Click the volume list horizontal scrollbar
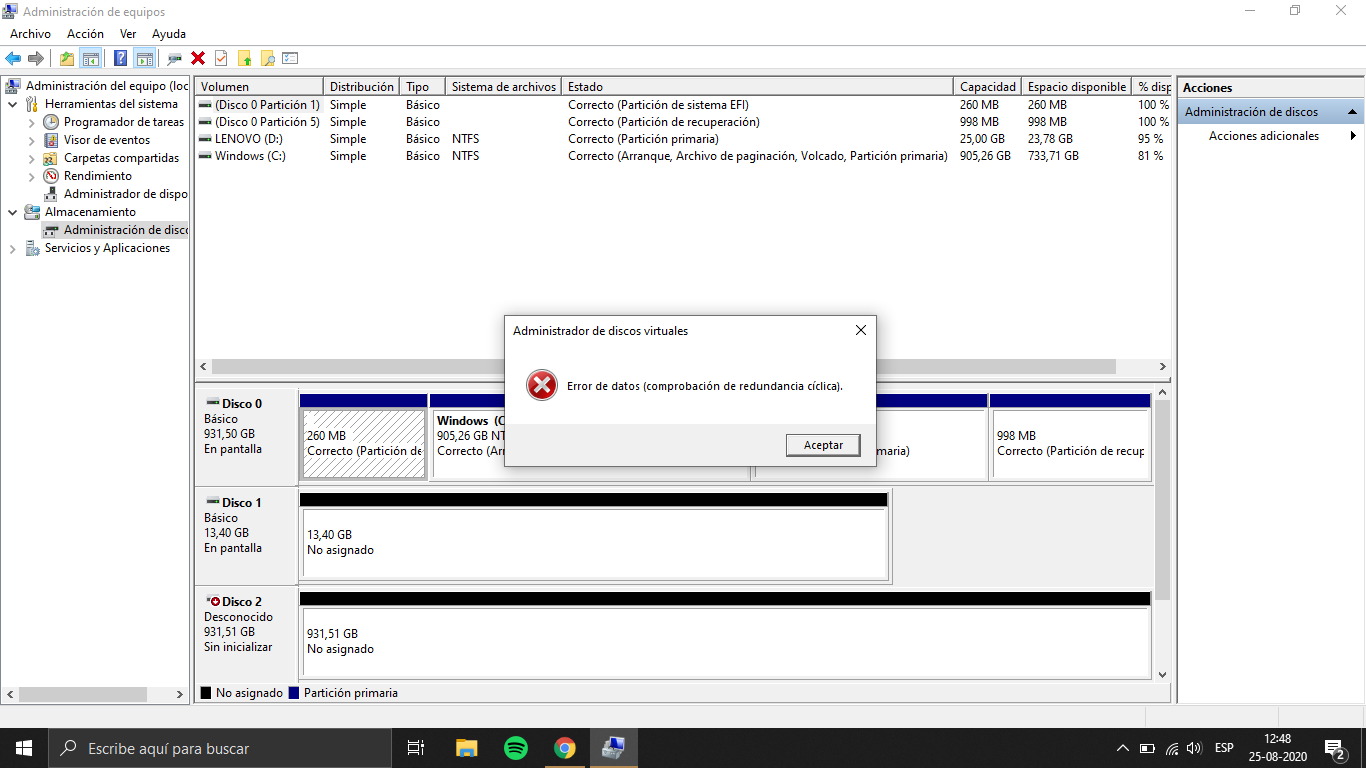Image resolution: width=1366 pixels, height=768 pixels. coord(684,367)
